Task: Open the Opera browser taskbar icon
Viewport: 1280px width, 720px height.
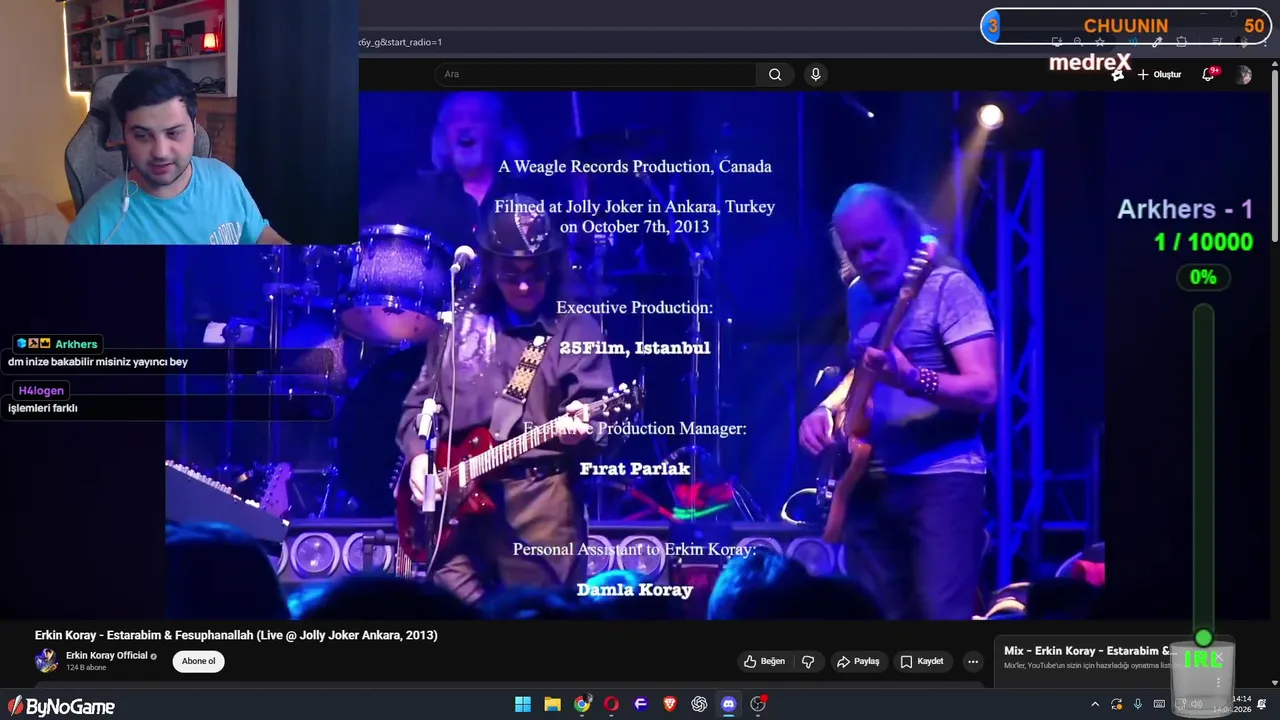Action: (x=611, y=704)
